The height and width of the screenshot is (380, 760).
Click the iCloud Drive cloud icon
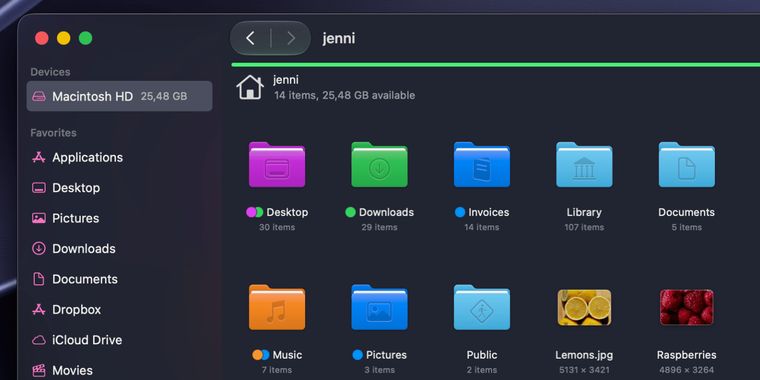(x=39, y=340)
